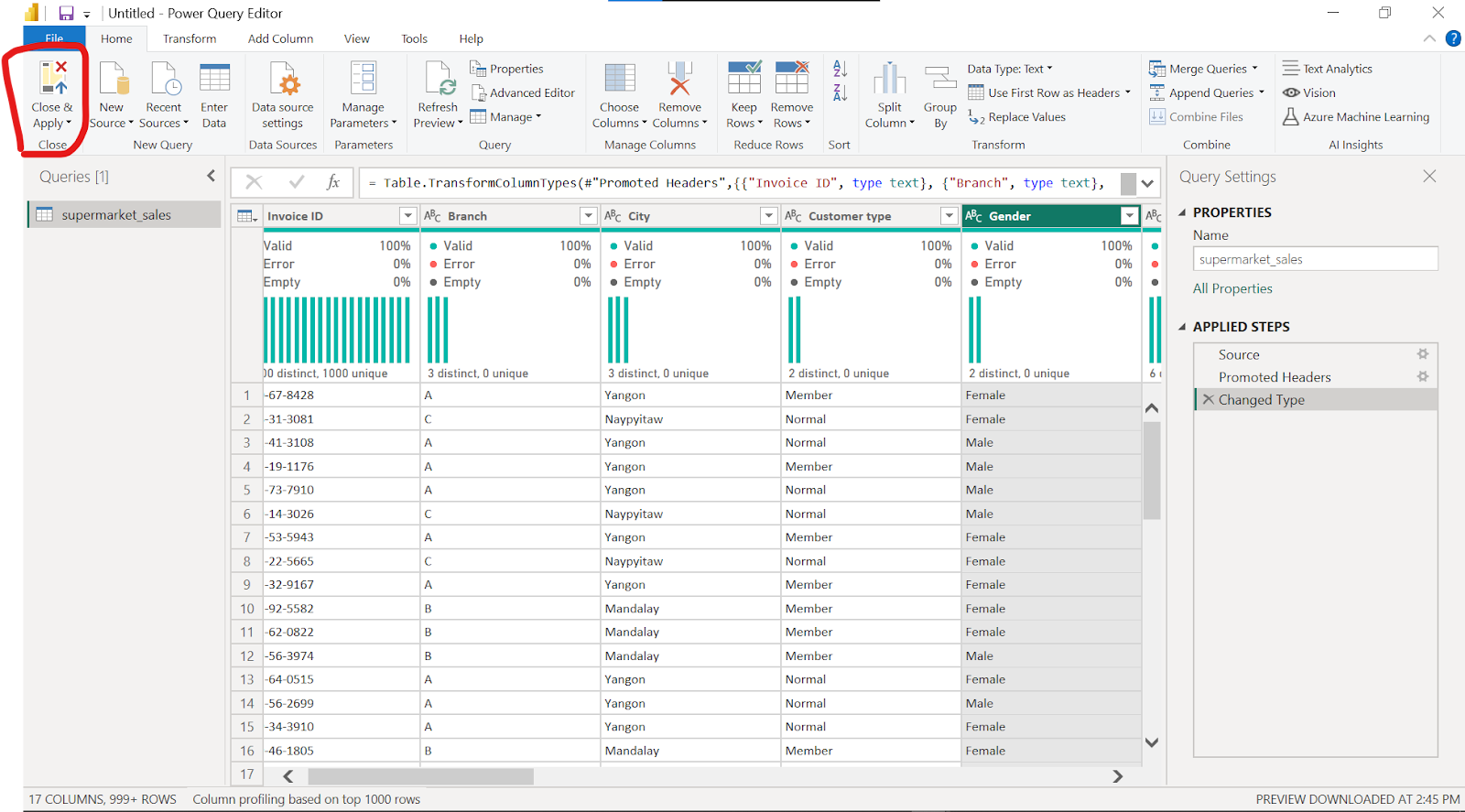Open Manage Parameters icon
The image size is (1465, 812).
[364, 79]
